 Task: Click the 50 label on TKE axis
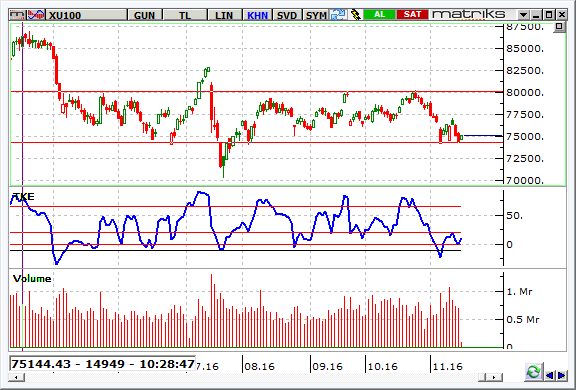tap(515, 216)
